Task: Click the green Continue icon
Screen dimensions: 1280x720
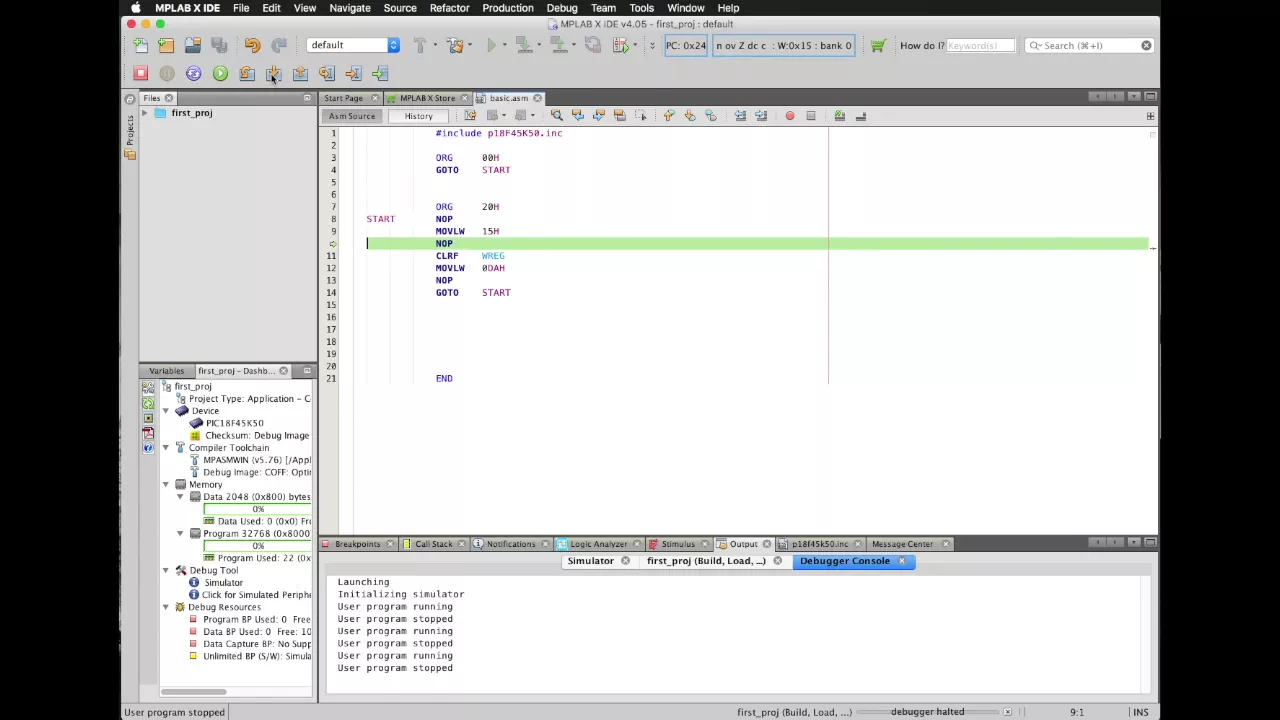Action: 220,73
